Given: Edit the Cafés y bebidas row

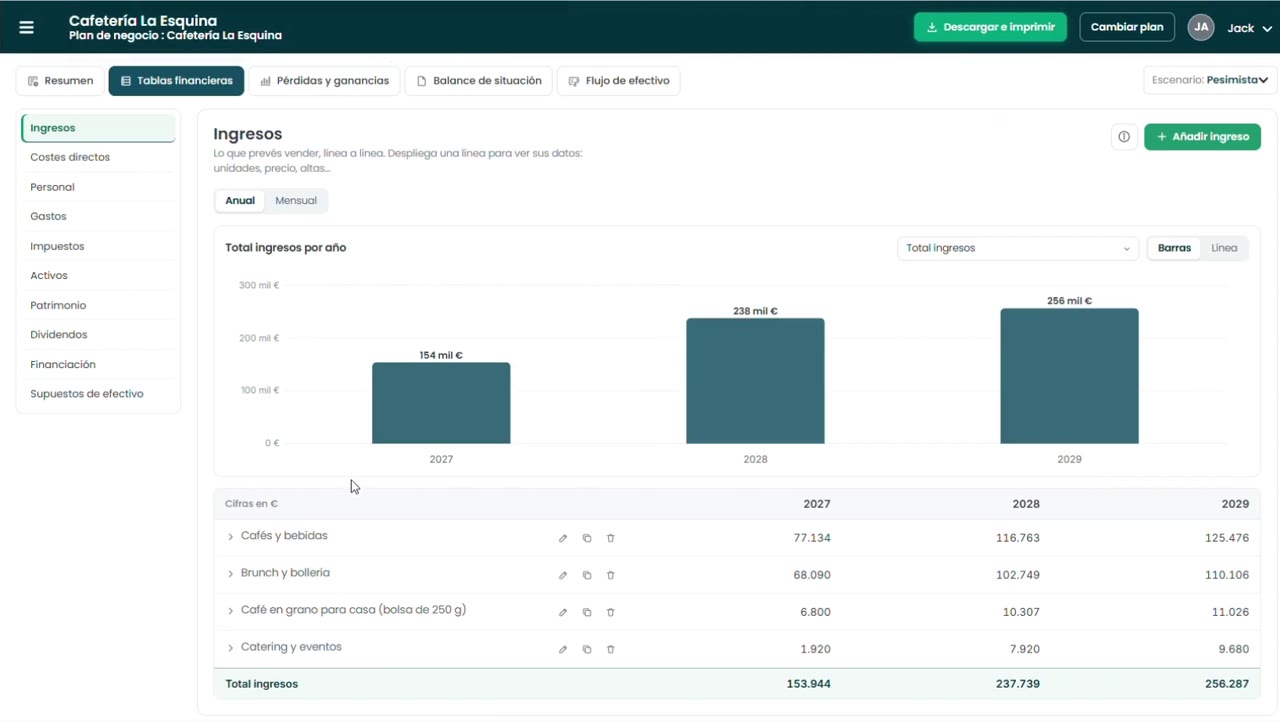Looking at the screenshot, I should tap(563, 538).
